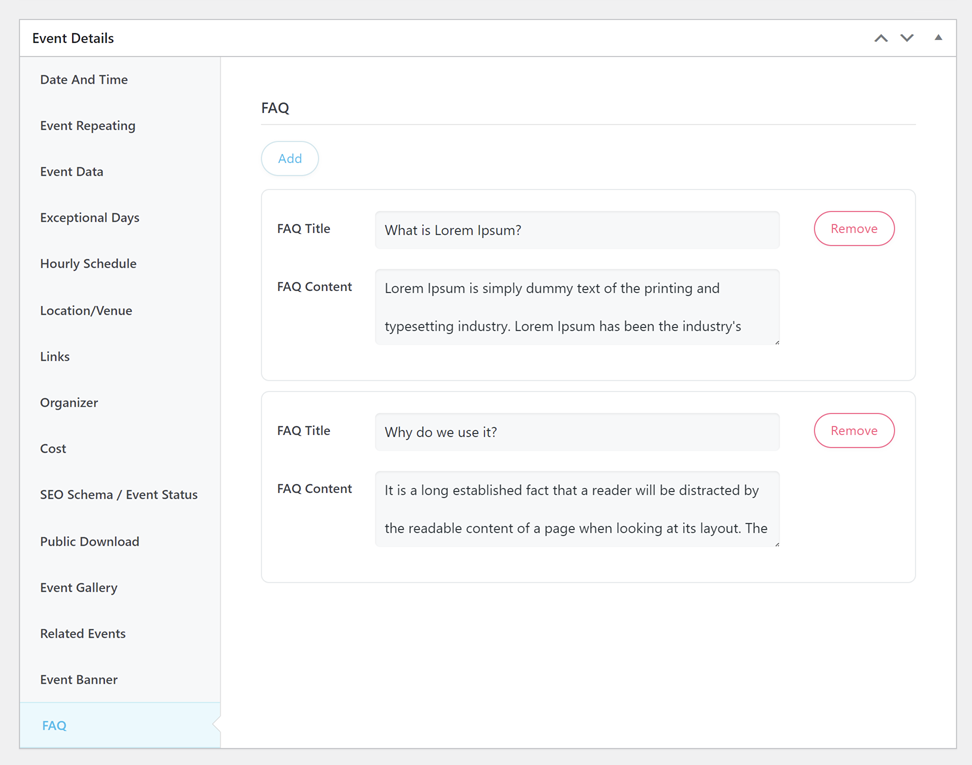Switch to Event Gallery tab
This screenshot has width=972, height=765.
pos(79,588)
